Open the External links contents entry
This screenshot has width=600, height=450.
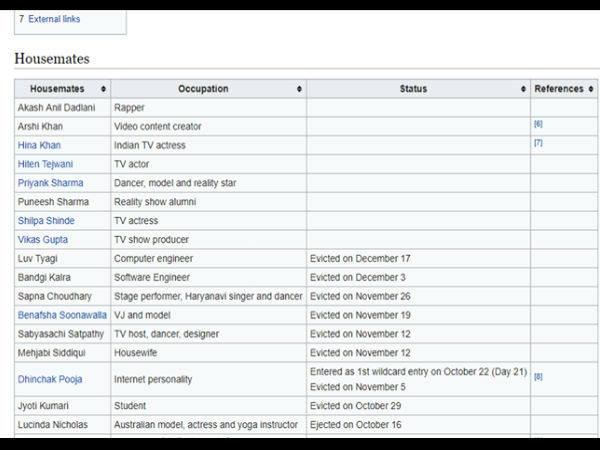[x=54, y=19]
